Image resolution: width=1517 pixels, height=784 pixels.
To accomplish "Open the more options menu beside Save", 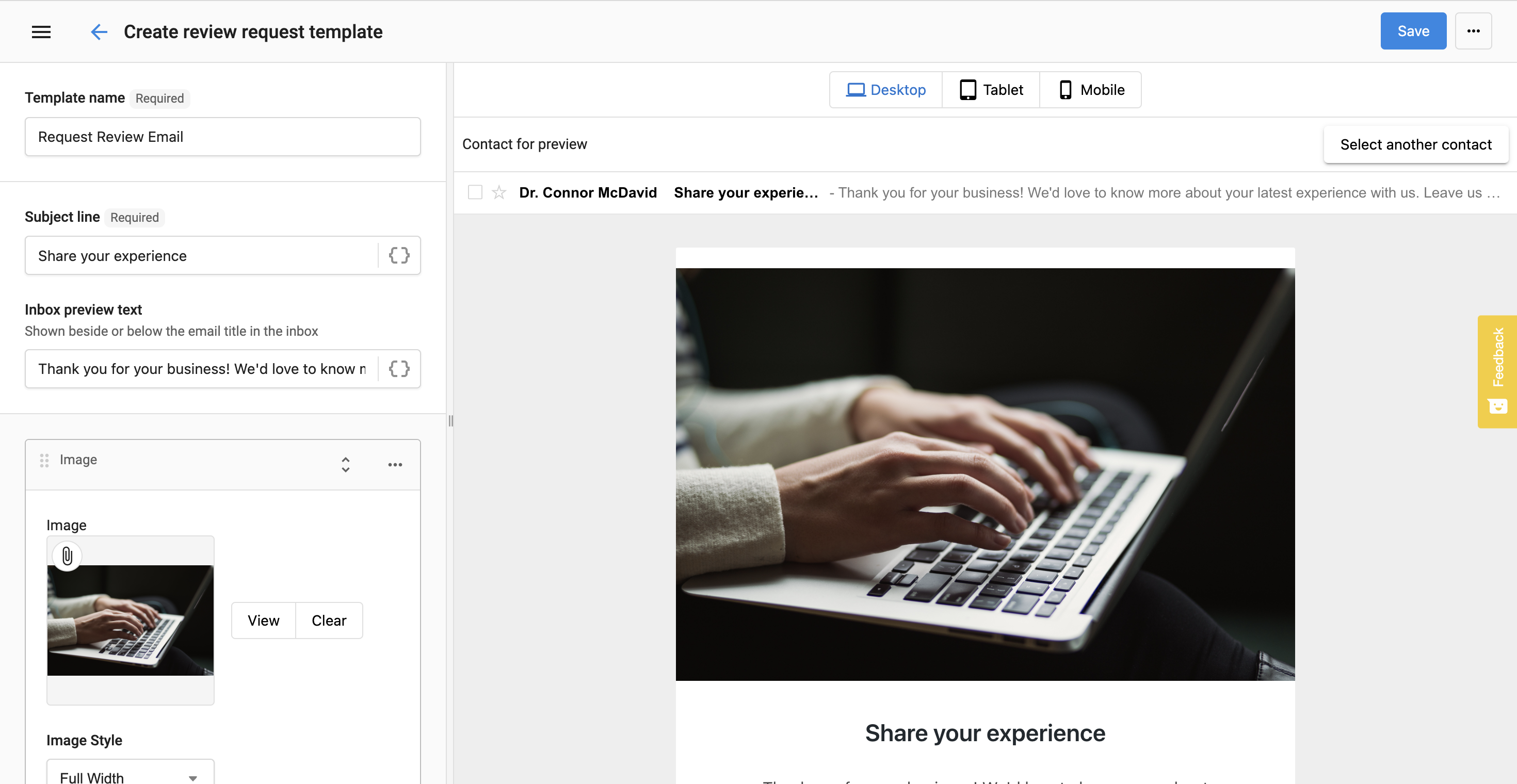I will pos(1474,31).
